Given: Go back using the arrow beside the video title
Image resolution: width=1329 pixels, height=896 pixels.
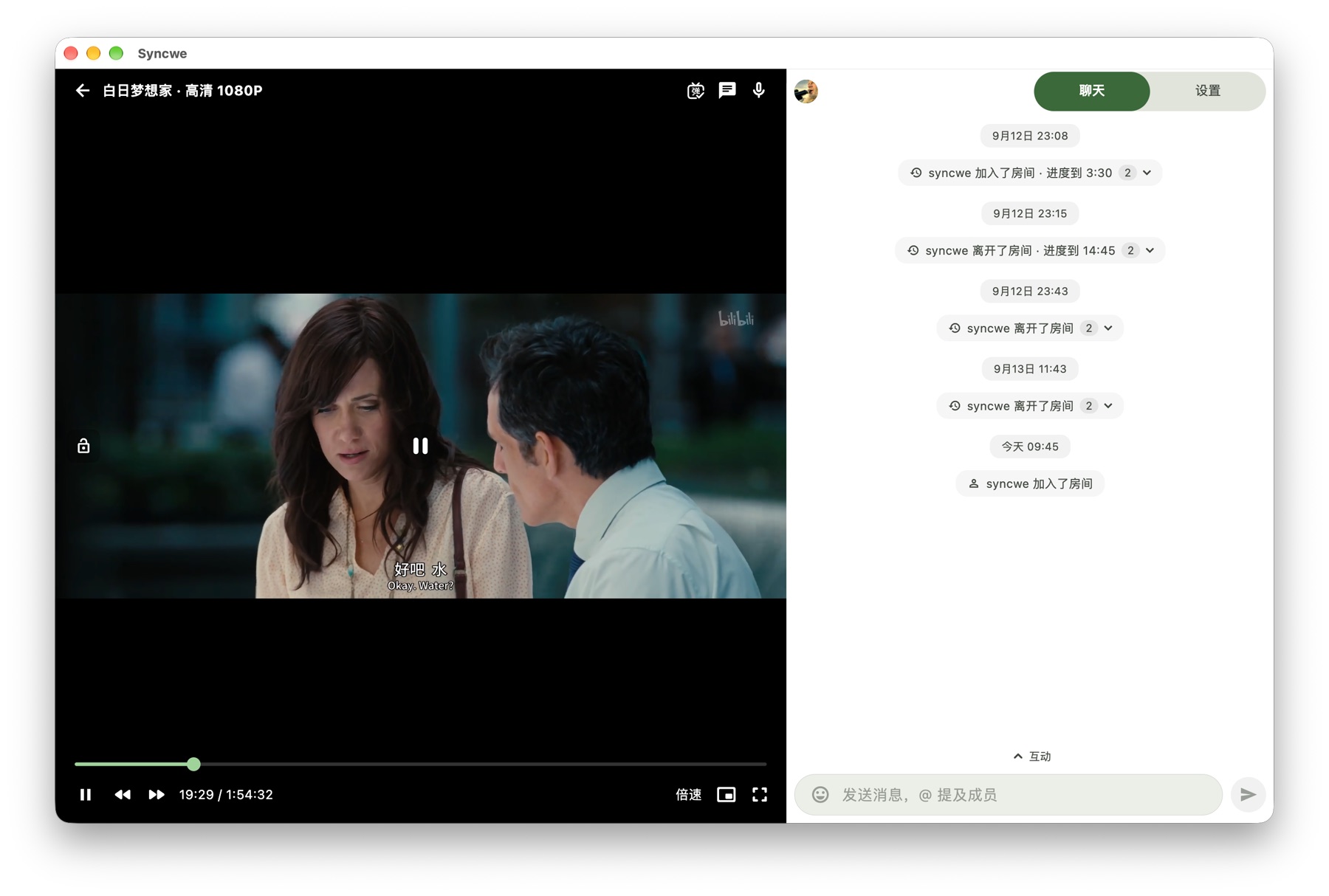Looking at the screenshot, I should pyautogui.click(x=82, y=90).
